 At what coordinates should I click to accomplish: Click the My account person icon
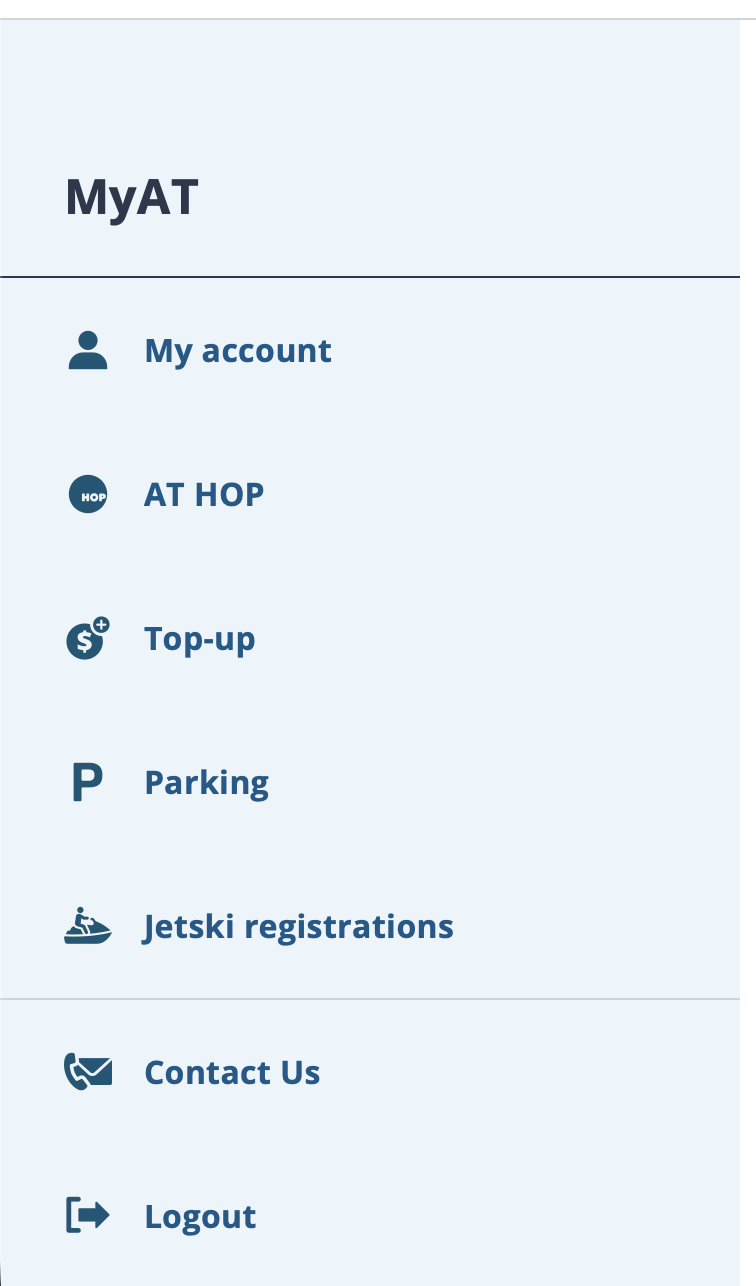tap(88, 351)
